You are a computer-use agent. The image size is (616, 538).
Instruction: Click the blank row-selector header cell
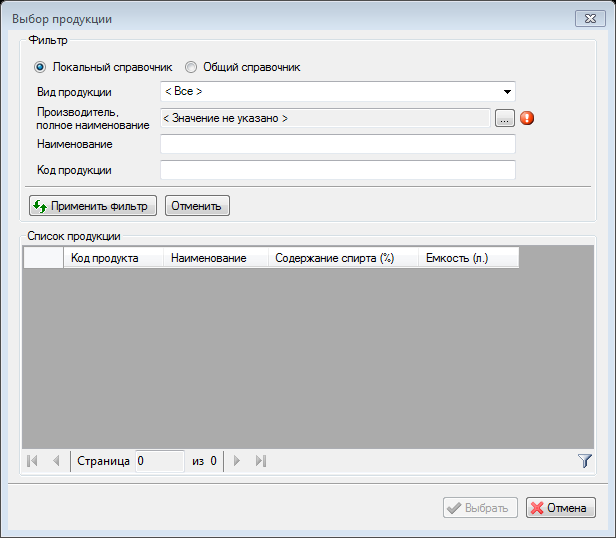pyautogui.click(x=43, y=258)
